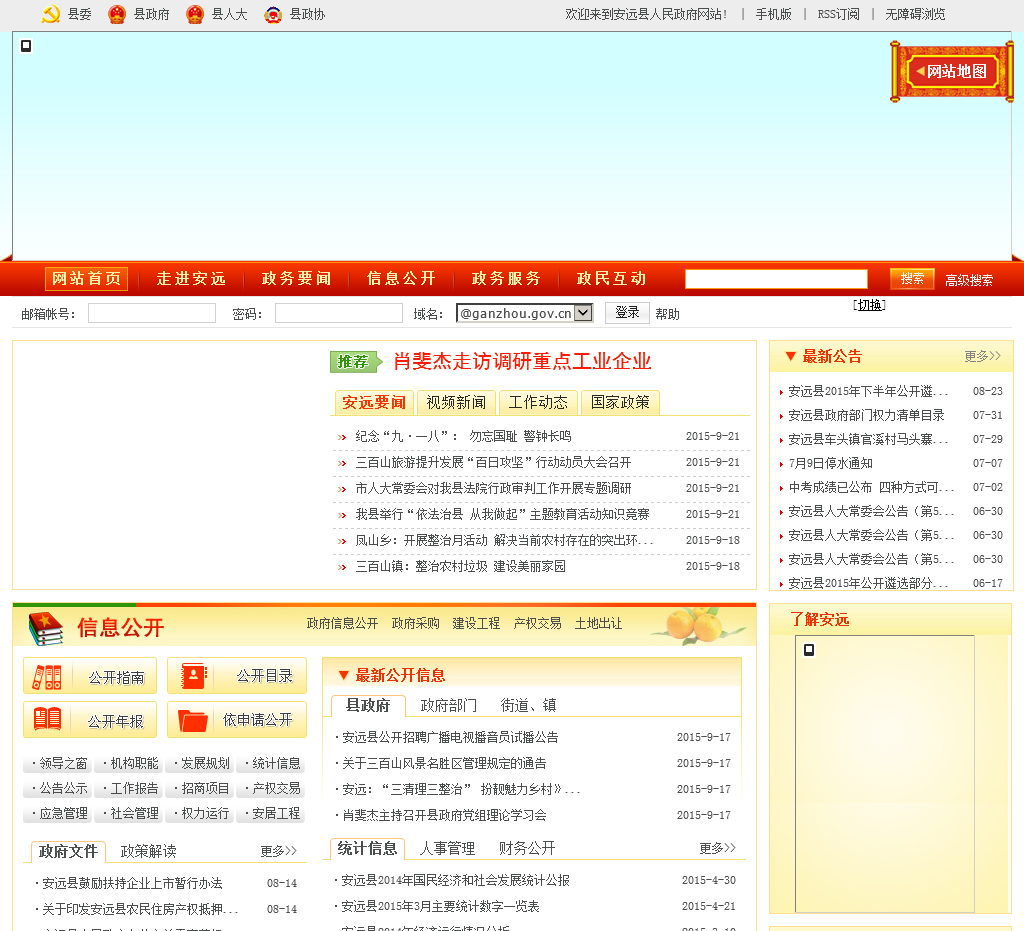The height and width of the screenshot is (931, 1024).
Task: Open 政务要闻 in the navigation bar
Action: 296,279
